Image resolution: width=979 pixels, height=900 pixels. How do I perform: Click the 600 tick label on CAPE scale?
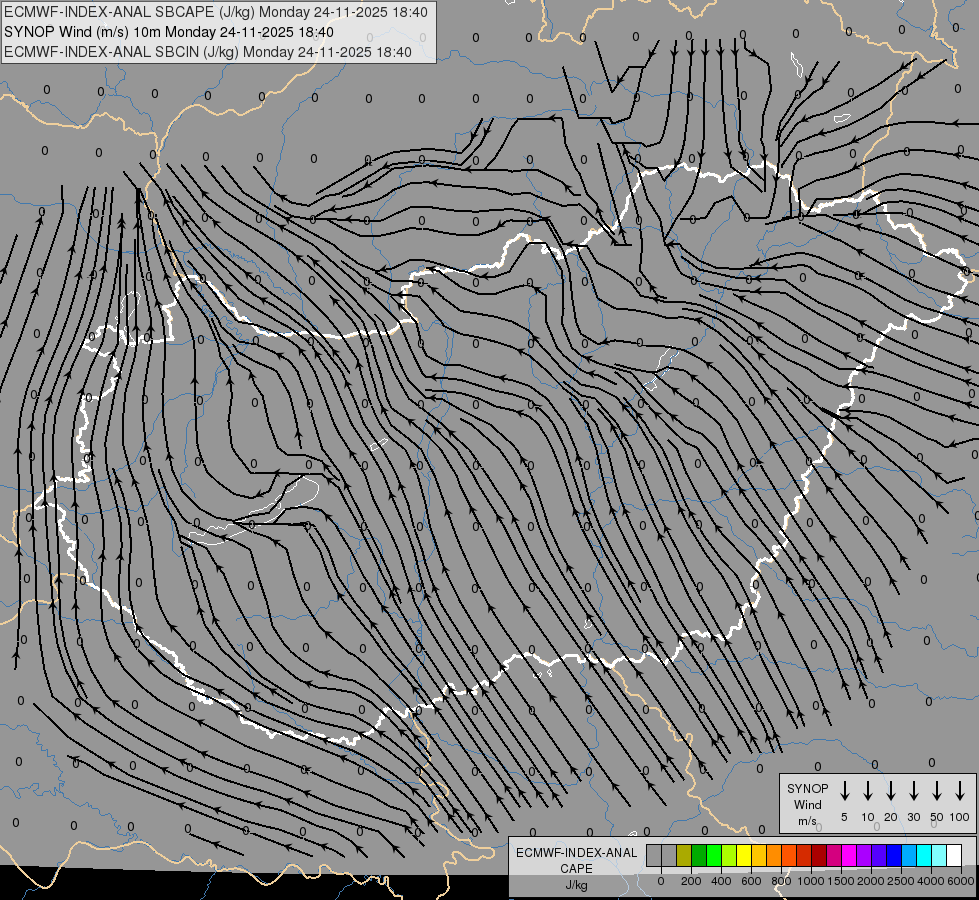pyautogui.click(x=751, y=881)
